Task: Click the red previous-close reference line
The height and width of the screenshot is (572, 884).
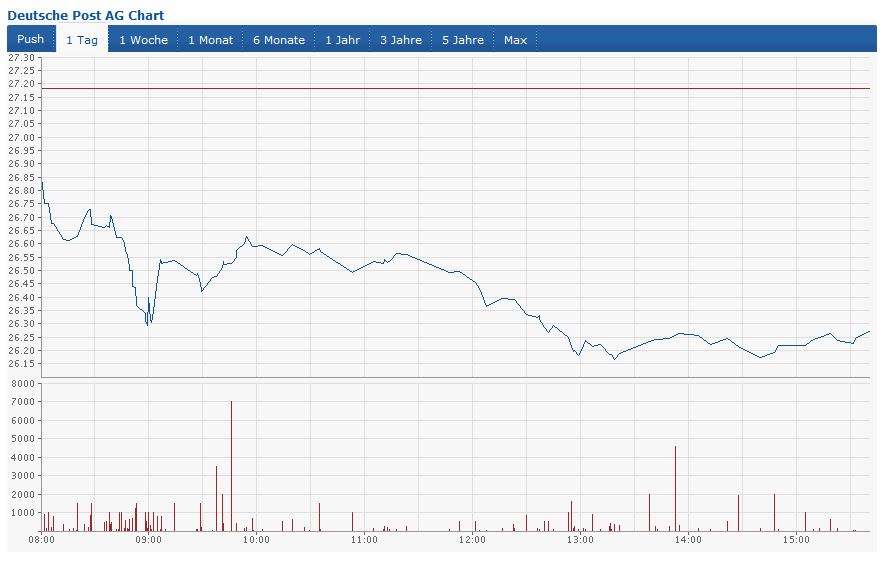Action: pos(456,88)
